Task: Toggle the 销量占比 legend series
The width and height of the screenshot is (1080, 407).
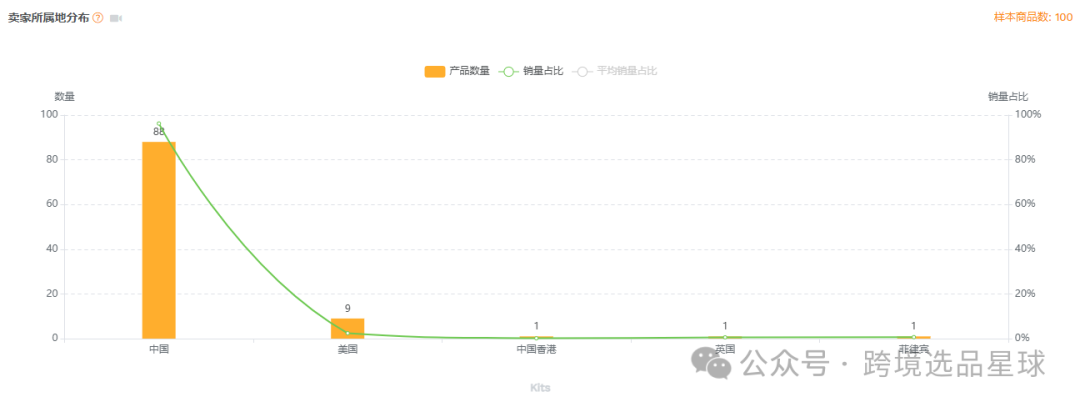Action: (531, 71)
